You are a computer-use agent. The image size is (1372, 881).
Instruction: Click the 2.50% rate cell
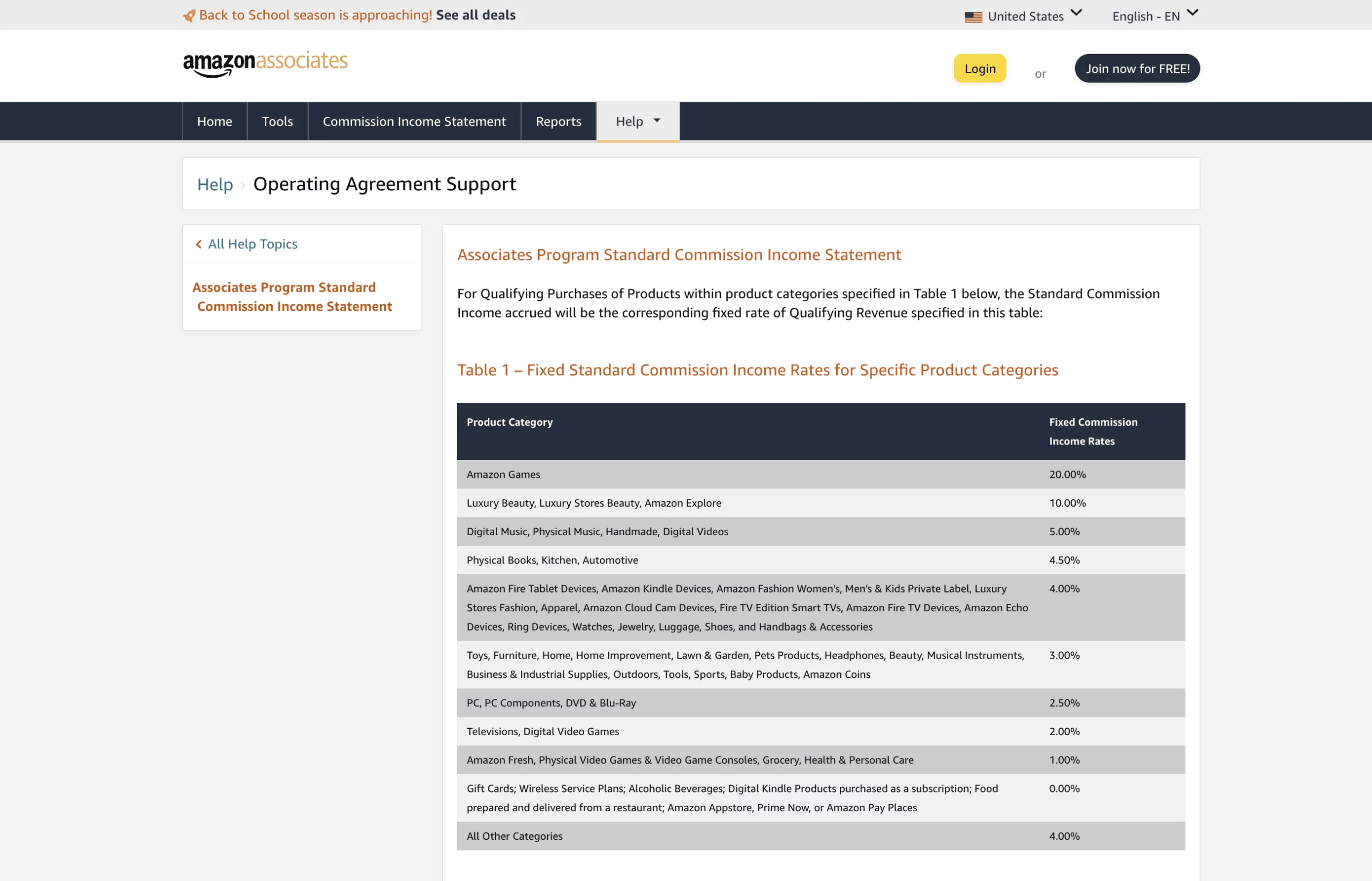pos(1064,702)
